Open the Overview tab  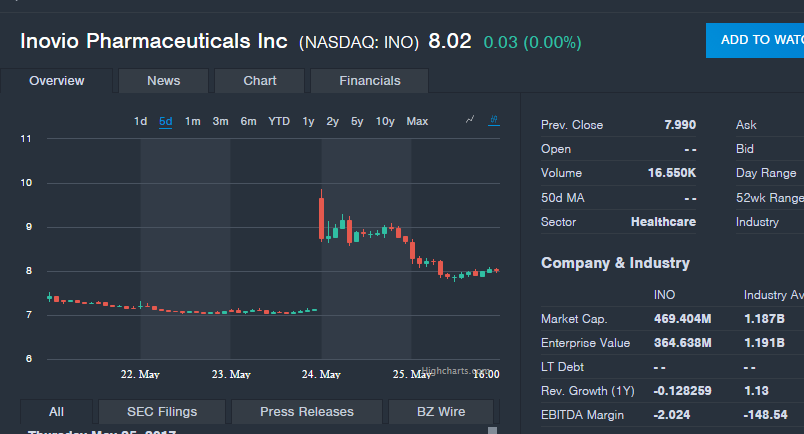(x=56, y=81)
